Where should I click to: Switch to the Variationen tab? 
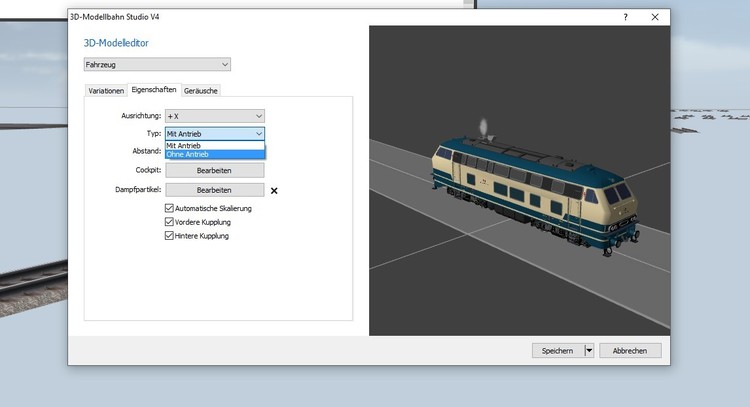(106, 90)
